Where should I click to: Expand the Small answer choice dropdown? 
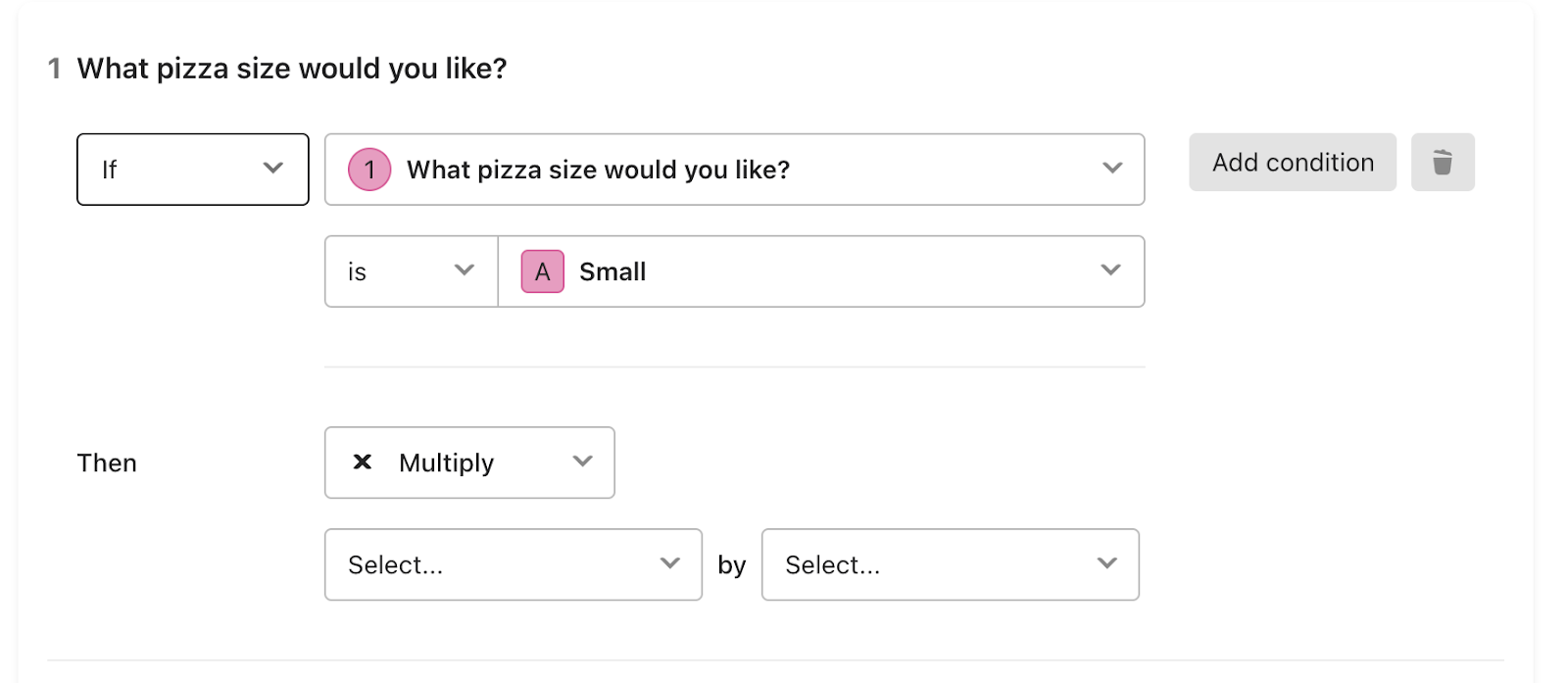pos(821,271)
